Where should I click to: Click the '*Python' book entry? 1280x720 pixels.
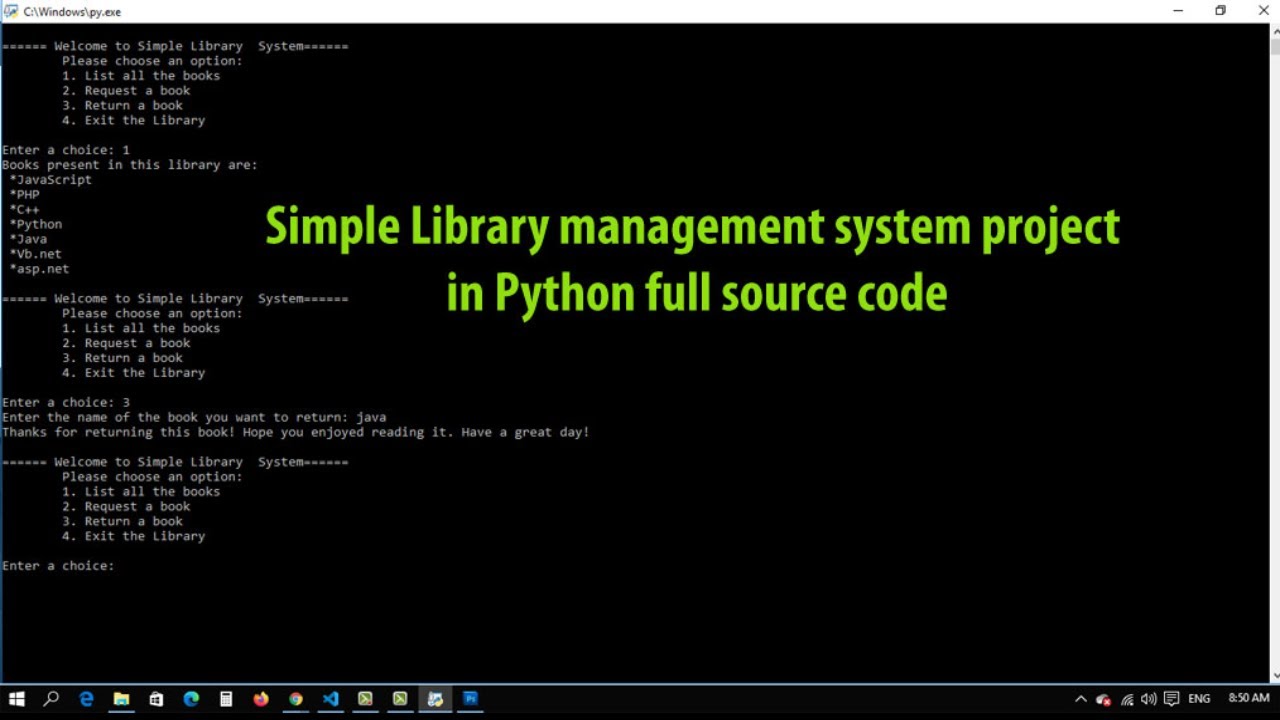coord(36,224)
